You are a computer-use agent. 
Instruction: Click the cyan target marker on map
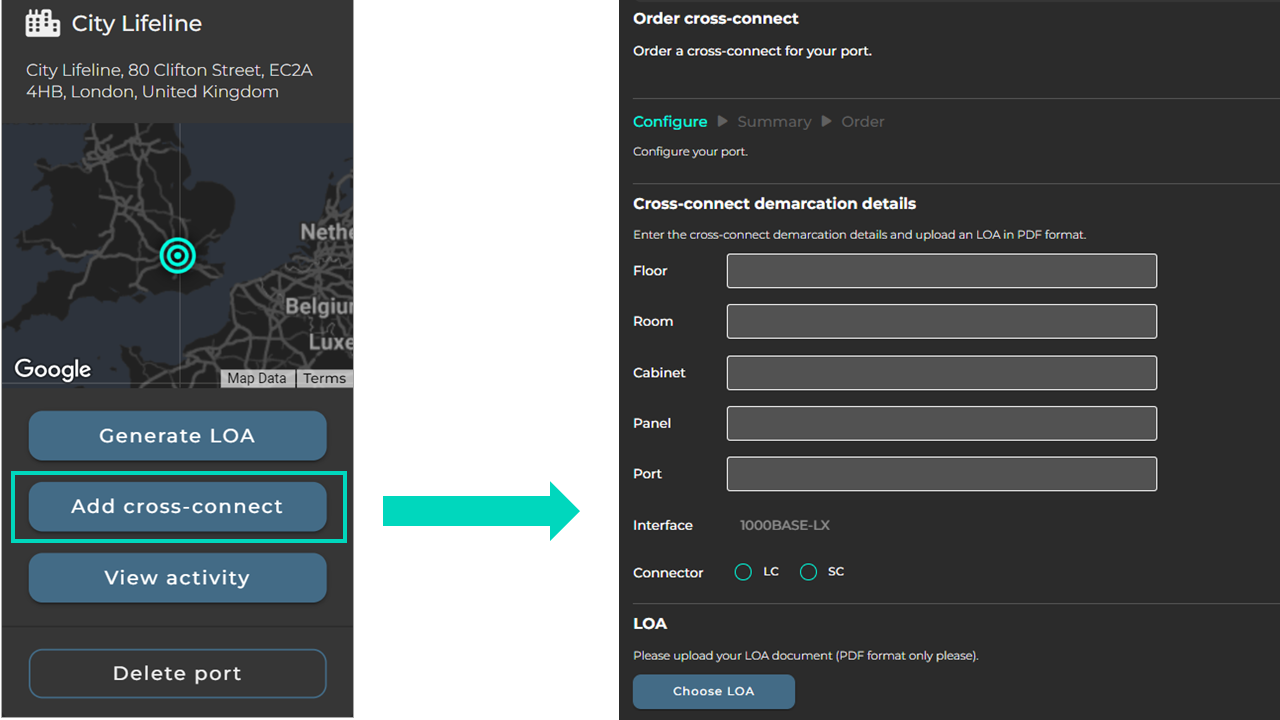[178, 255]
